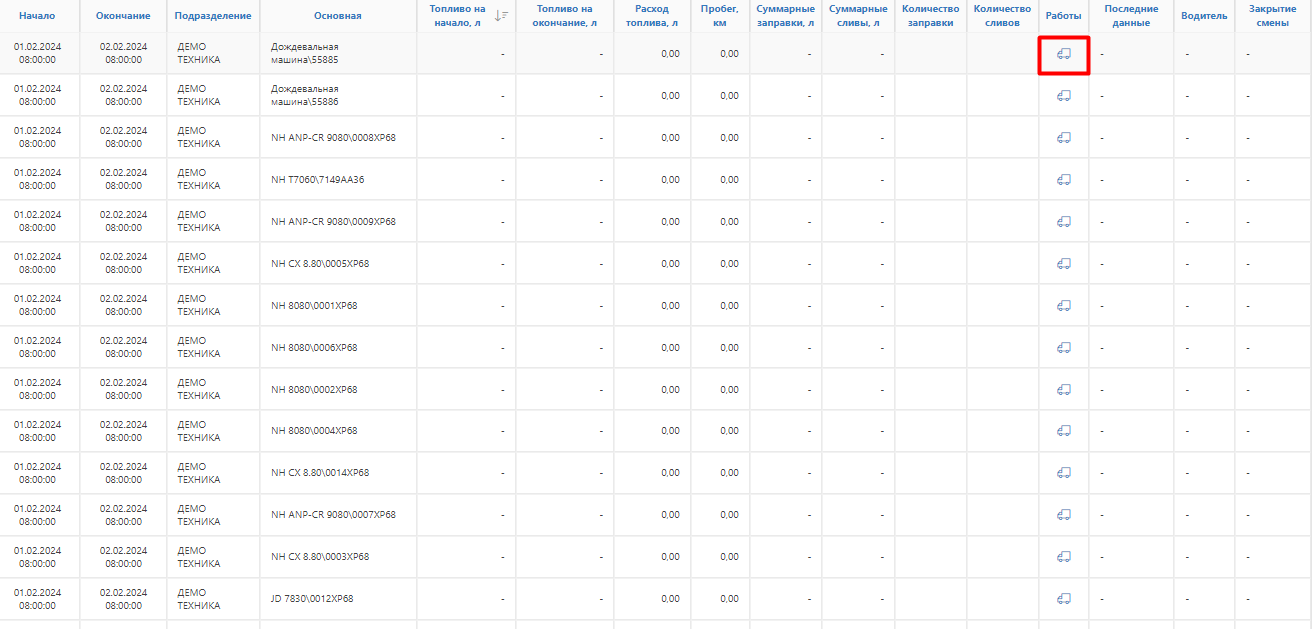1315x629 pixels.
Task: Click the Закрытие смены column header
Action: pyautogui.click(x=1272, y=15)
